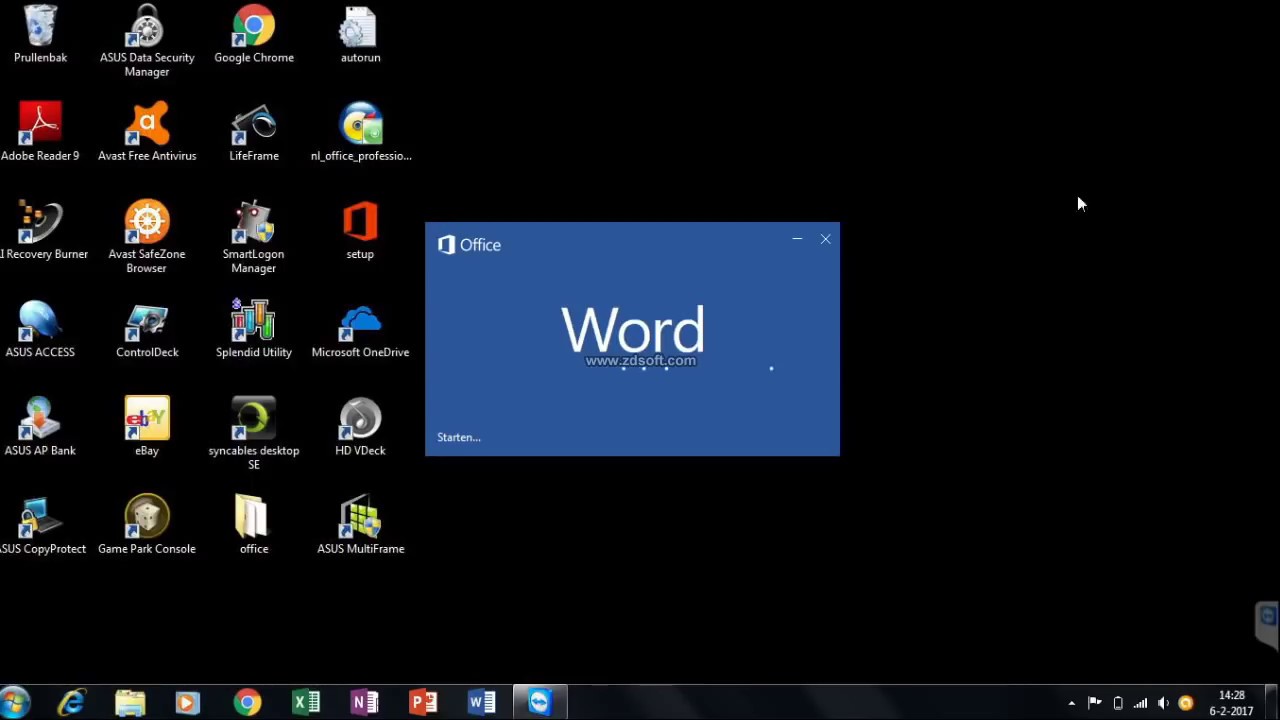Image resolution: width=1280 pixels, height=720 pixels.
Task: Open the Prullenbak recycle bin icon
Action: pyautogui.click(x=40, y=35)
